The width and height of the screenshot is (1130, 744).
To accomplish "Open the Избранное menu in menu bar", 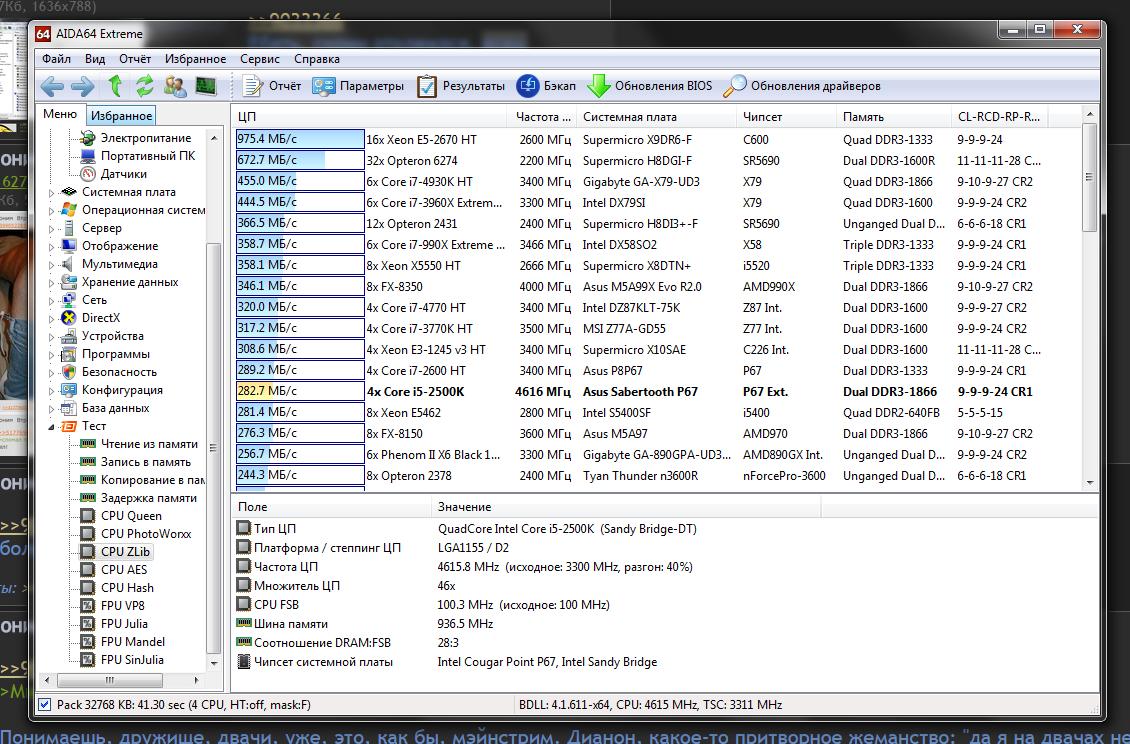I will [x=195, y=59].
